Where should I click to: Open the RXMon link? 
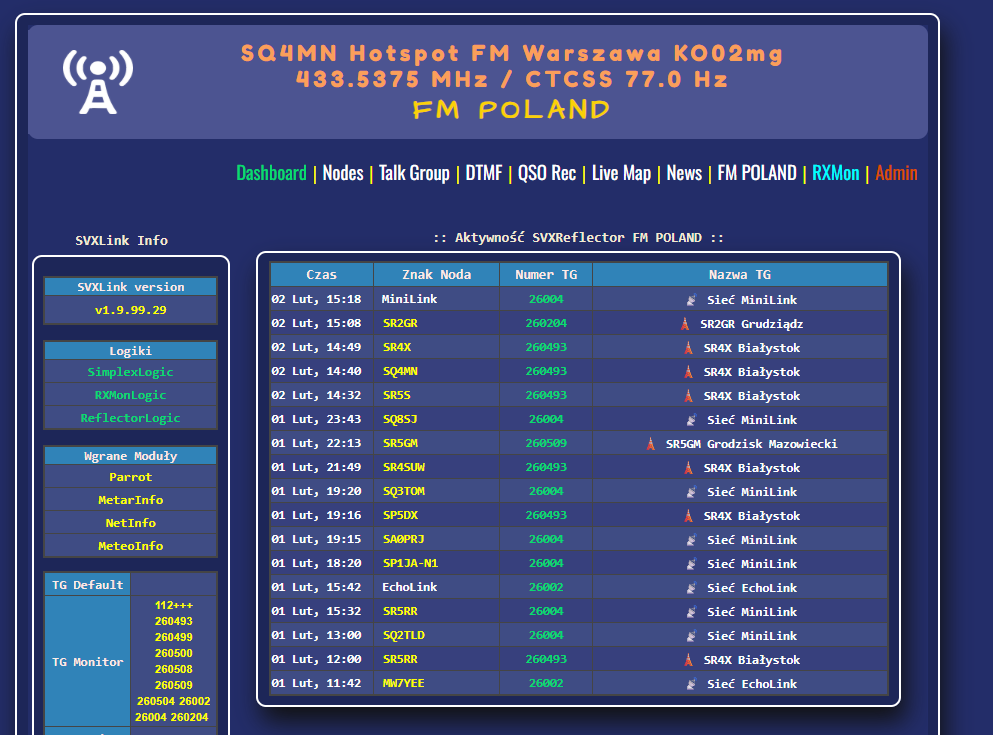[835, 173]
